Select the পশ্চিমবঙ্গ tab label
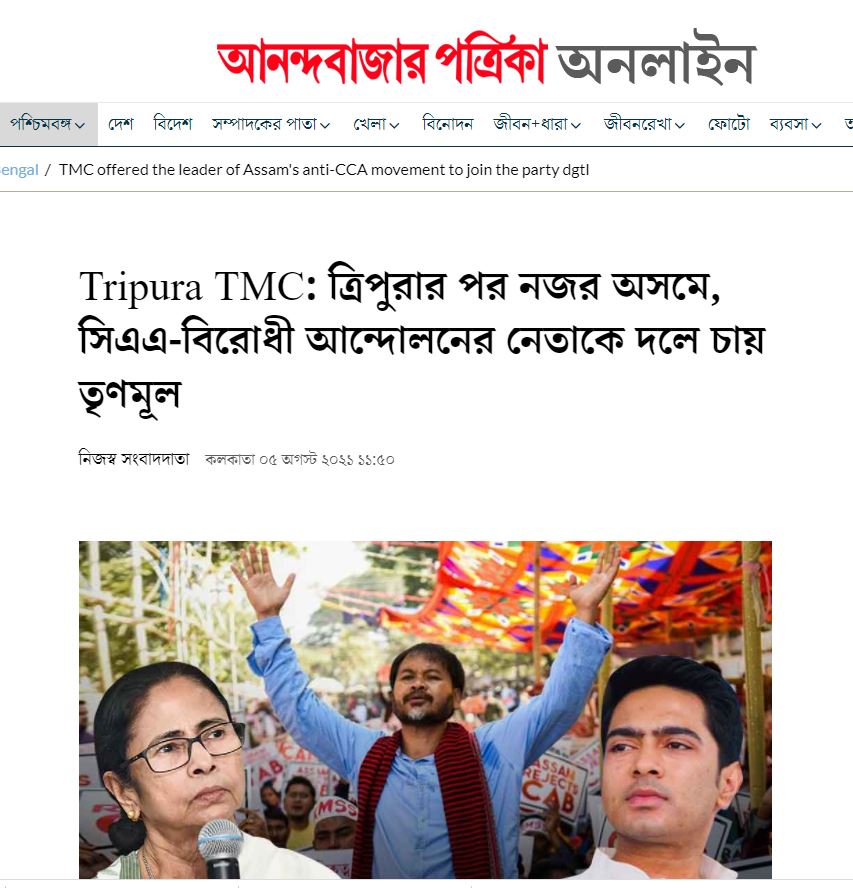The height and width of the screenshot is (888, 853). point(41,123)
